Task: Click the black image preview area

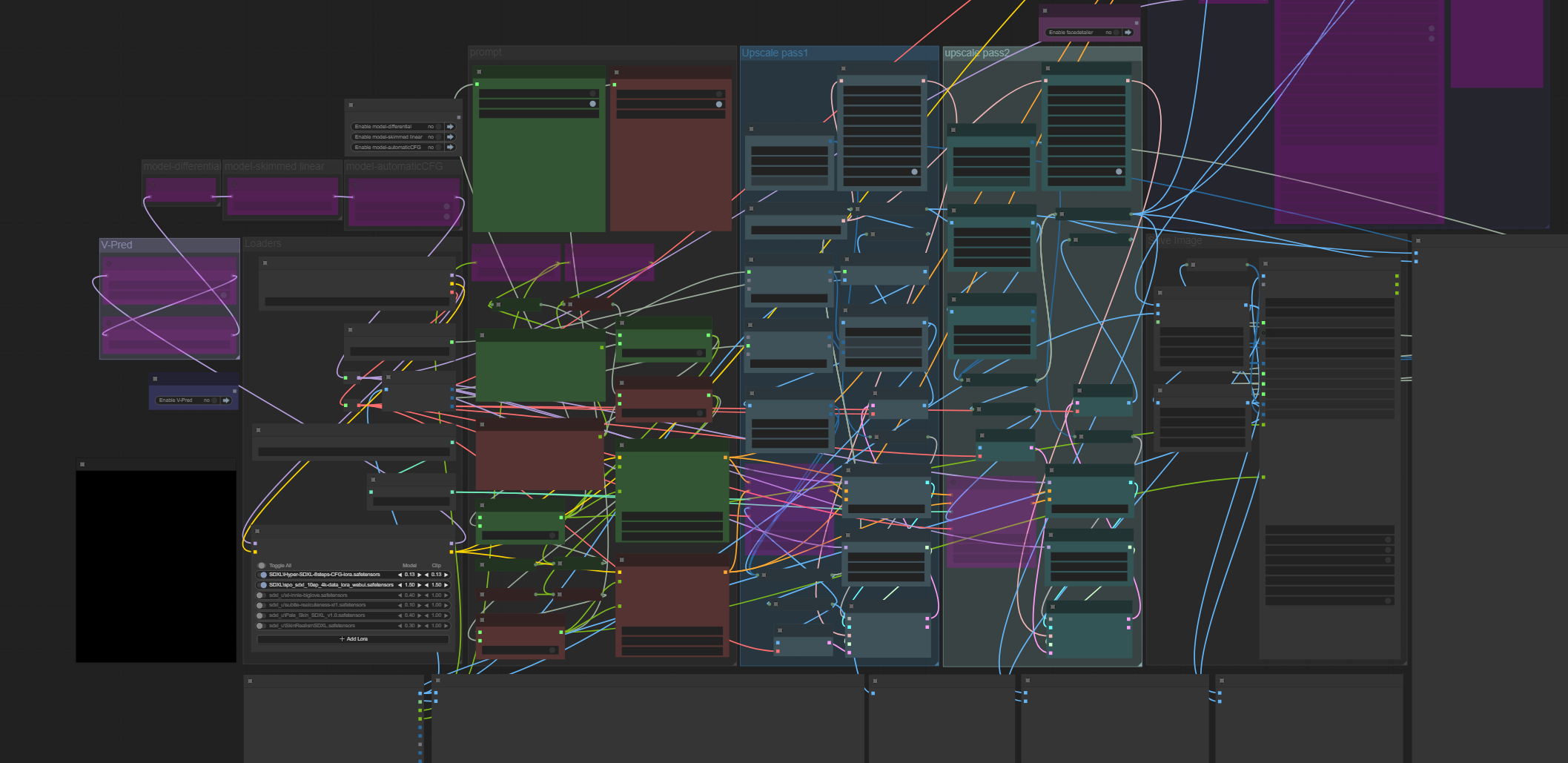Action: pos(156,566)
